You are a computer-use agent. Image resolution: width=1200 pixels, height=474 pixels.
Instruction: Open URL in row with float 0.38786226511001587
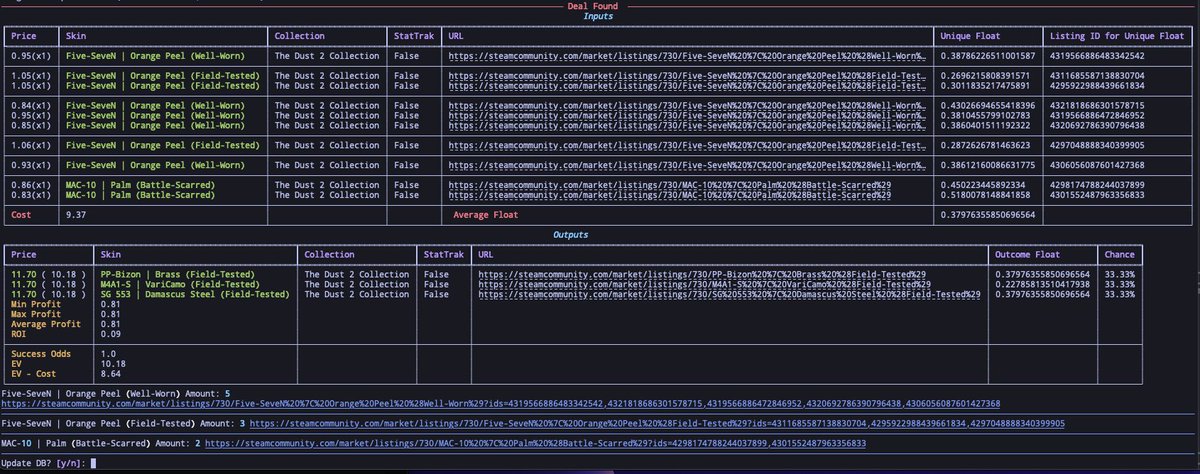point(686,55)
